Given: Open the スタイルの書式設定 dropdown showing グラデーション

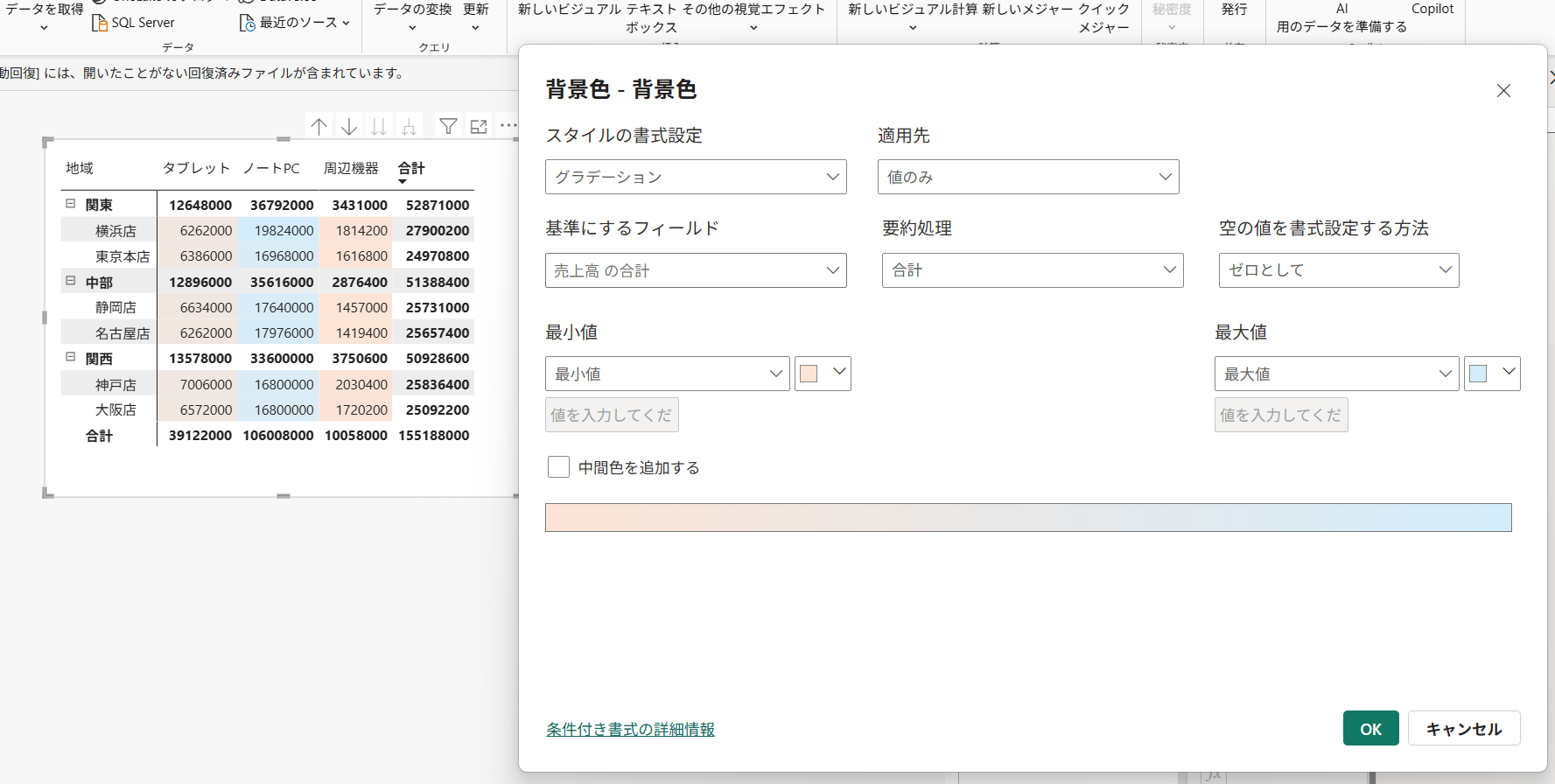Looking at the screenshot, I should pyautogui.click(x=696, y=177).
